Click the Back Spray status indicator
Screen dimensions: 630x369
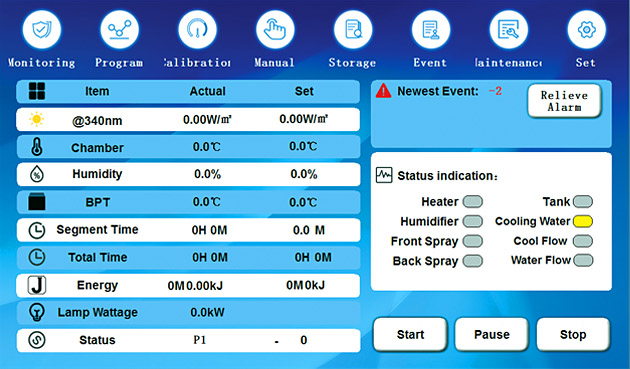472,261
